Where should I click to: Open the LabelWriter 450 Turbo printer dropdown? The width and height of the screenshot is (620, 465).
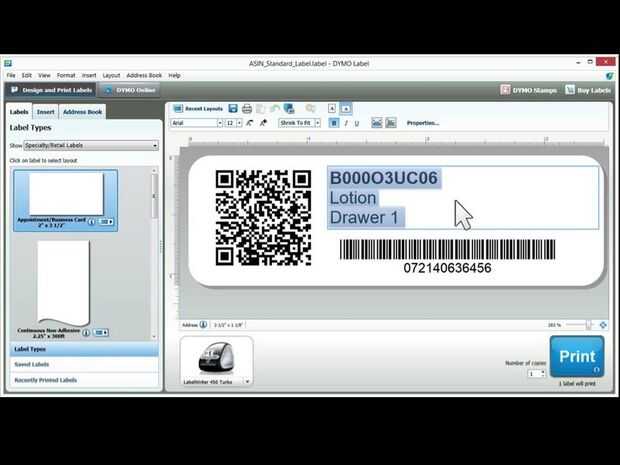(247, 382)
